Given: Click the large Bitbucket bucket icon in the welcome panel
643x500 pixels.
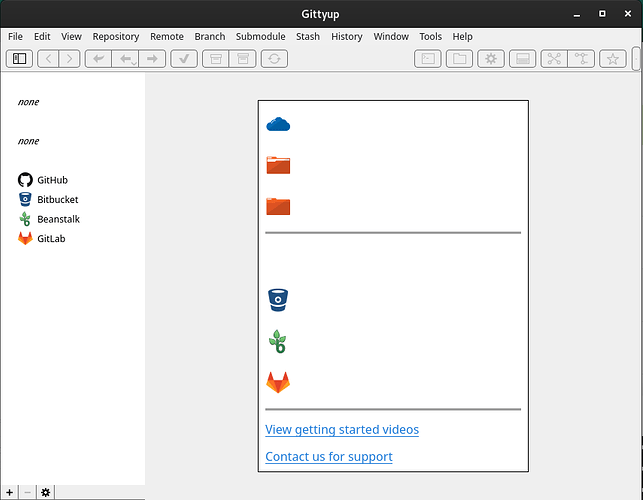Looking at the screenshot, I should [278, 300].
